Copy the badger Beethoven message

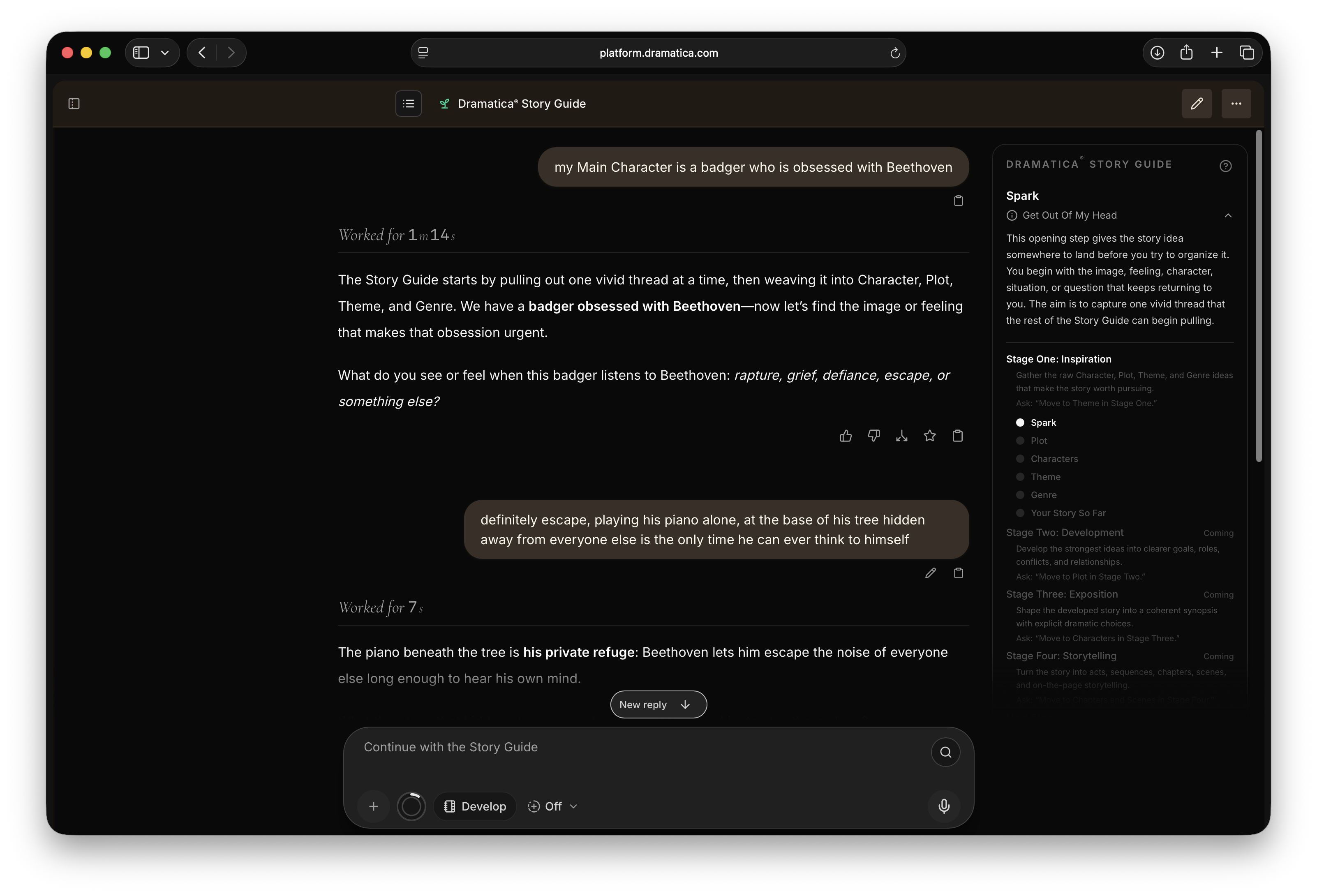tap(958, 201)
